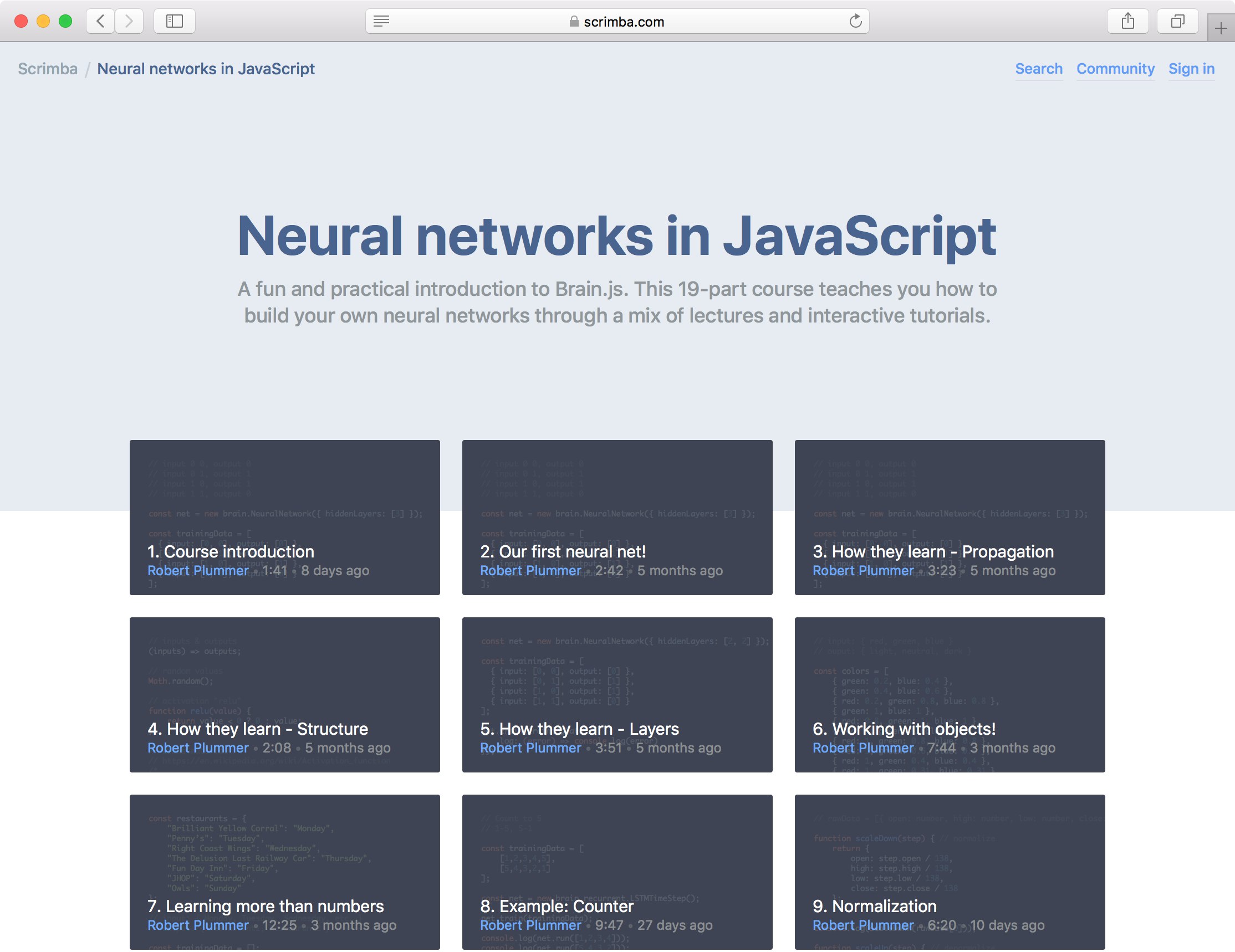Click the padlock icon in address bar
The width and height of the screenshot is (1235, 952).
coord(574,22)
